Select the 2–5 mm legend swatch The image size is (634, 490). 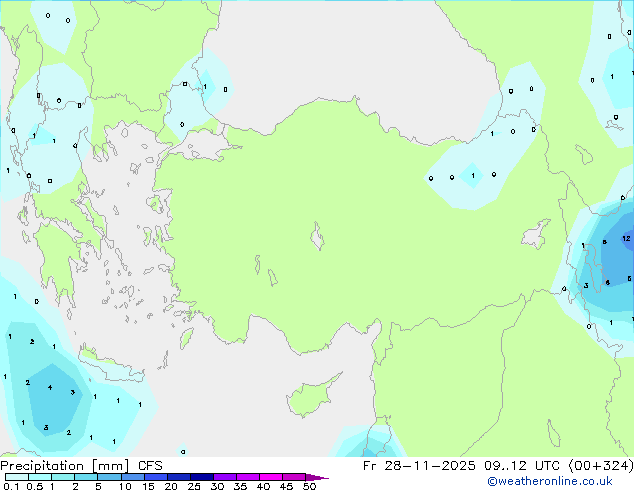coord(86,477)
